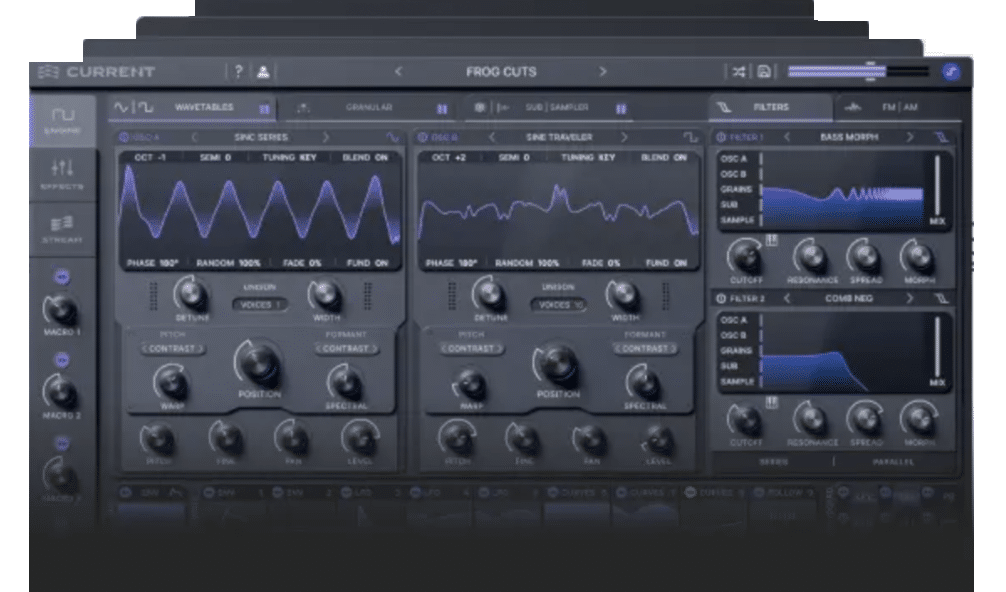Toggle OSC A power button
This screenshot has height=592, width=1006.
(x=124, y=137)
